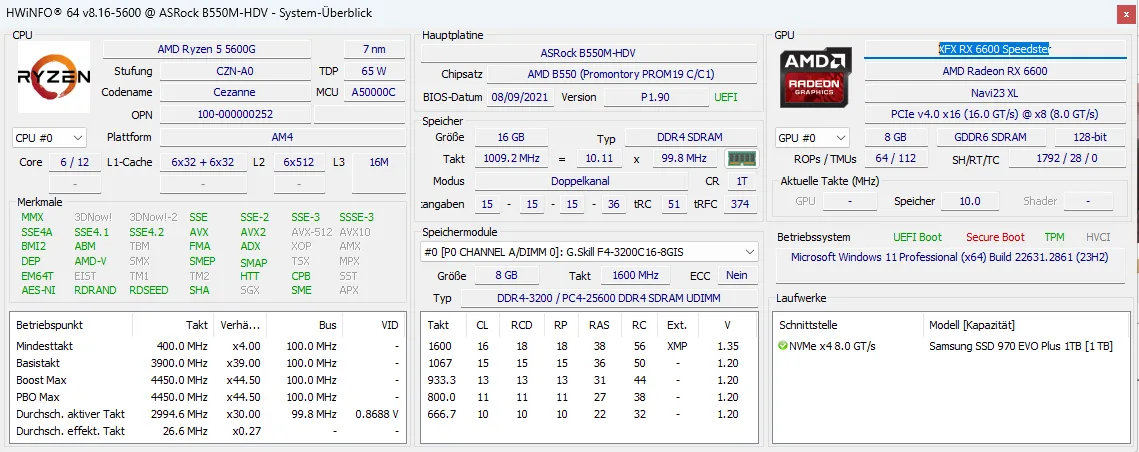
Task: Click the AVX2 feature flag
Action: (x=253, y=233)
